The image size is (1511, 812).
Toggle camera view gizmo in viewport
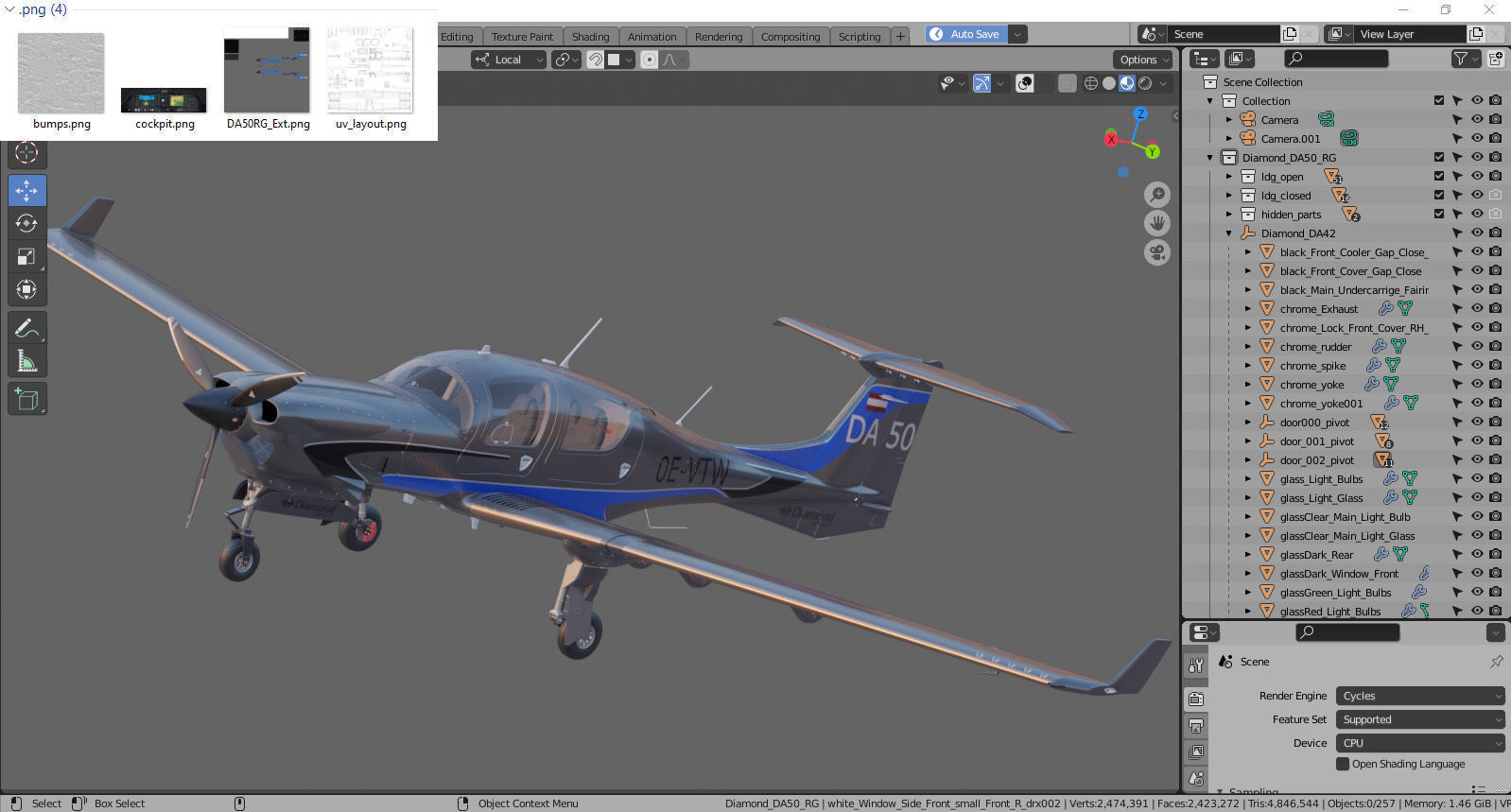pos(1157,252)
